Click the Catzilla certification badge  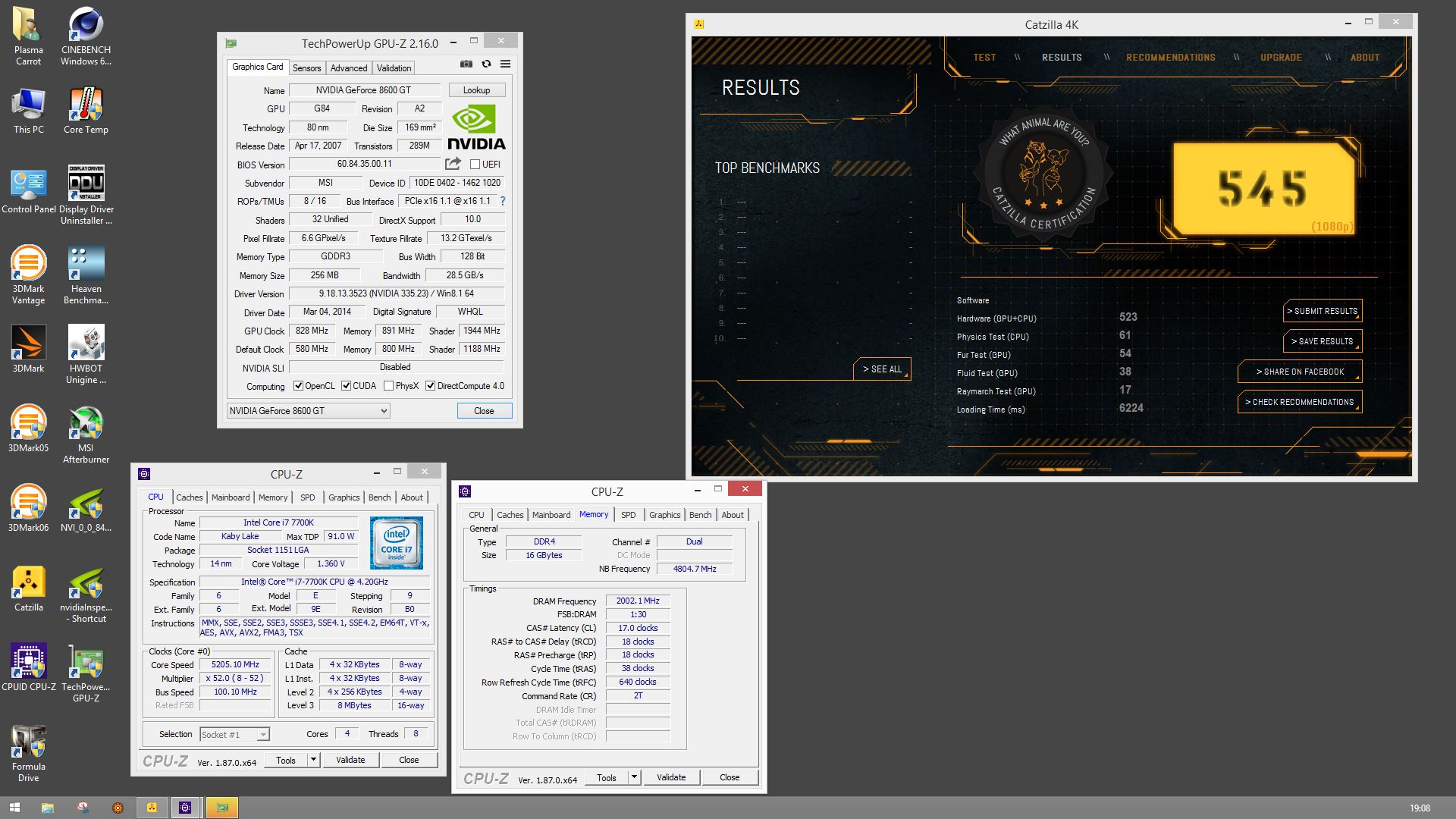(1045, 174)
